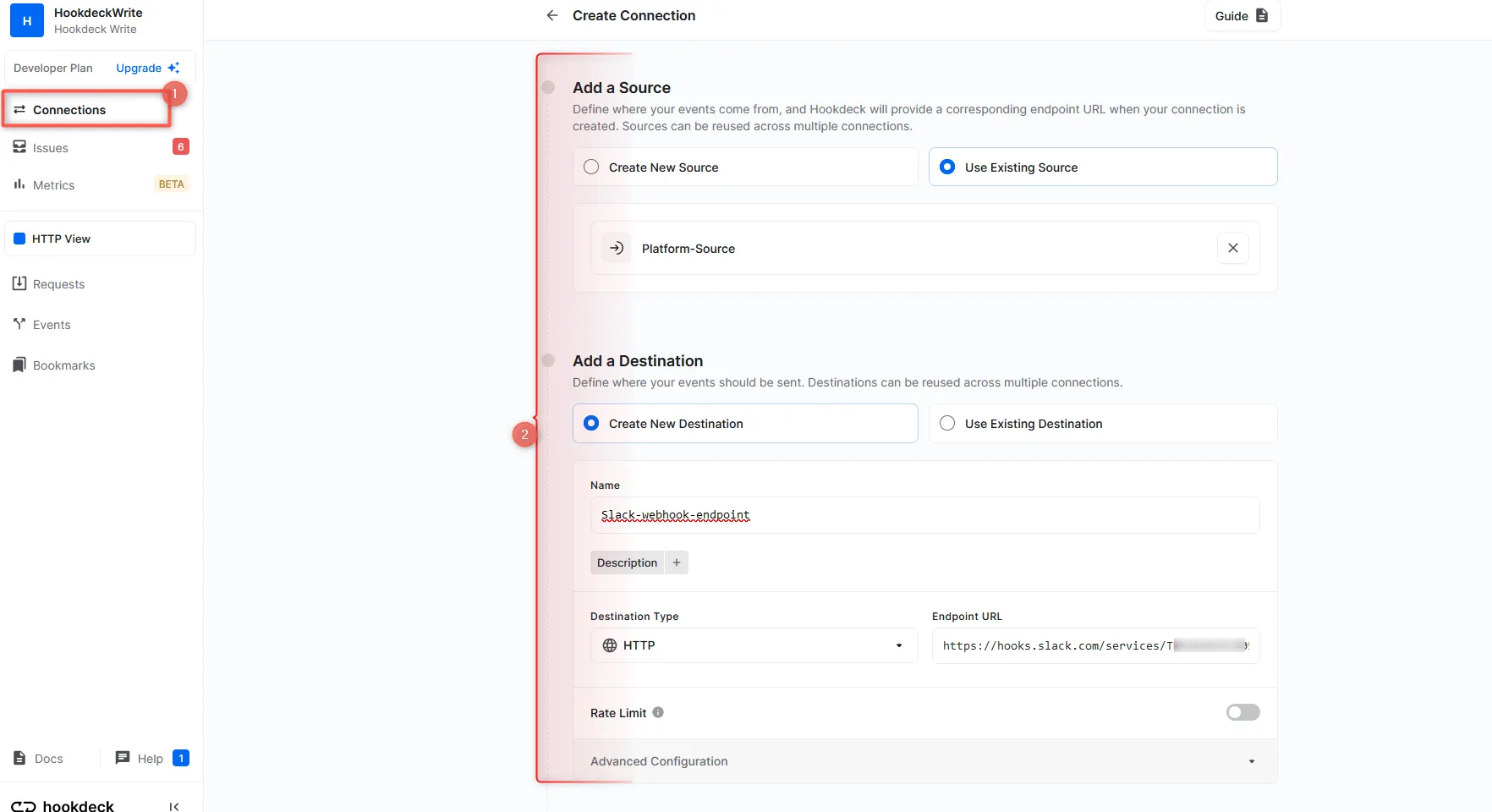
Task: Click the Metrics bar chart icon
Action: click(19, 184)
